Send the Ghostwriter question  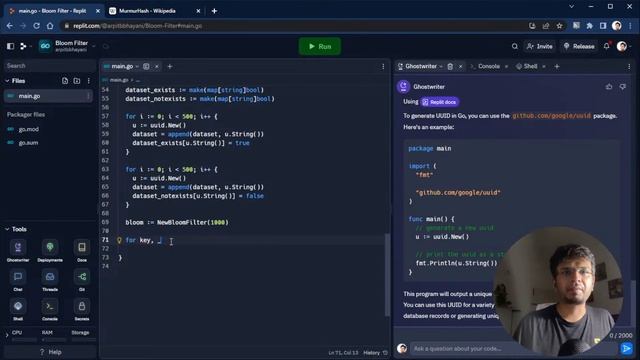pyautogui.click(x=626, y=348)
